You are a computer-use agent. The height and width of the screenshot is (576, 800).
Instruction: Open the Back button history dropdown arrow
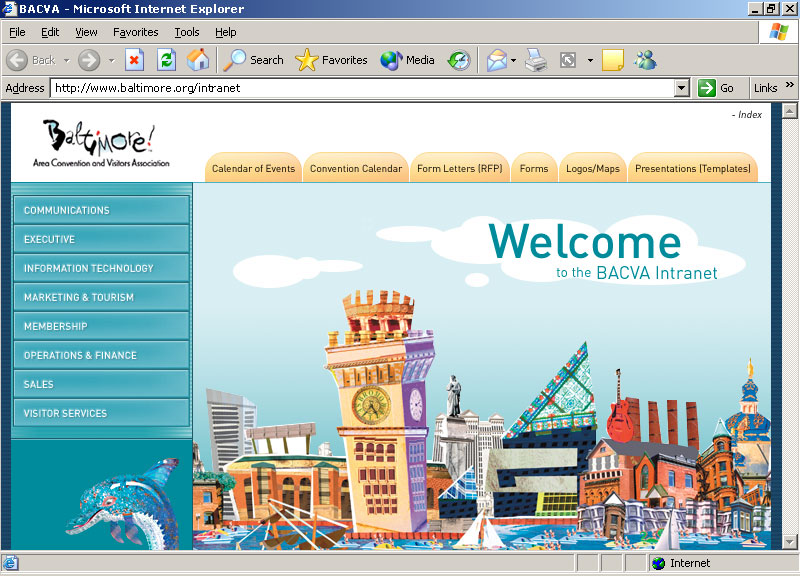67,60
